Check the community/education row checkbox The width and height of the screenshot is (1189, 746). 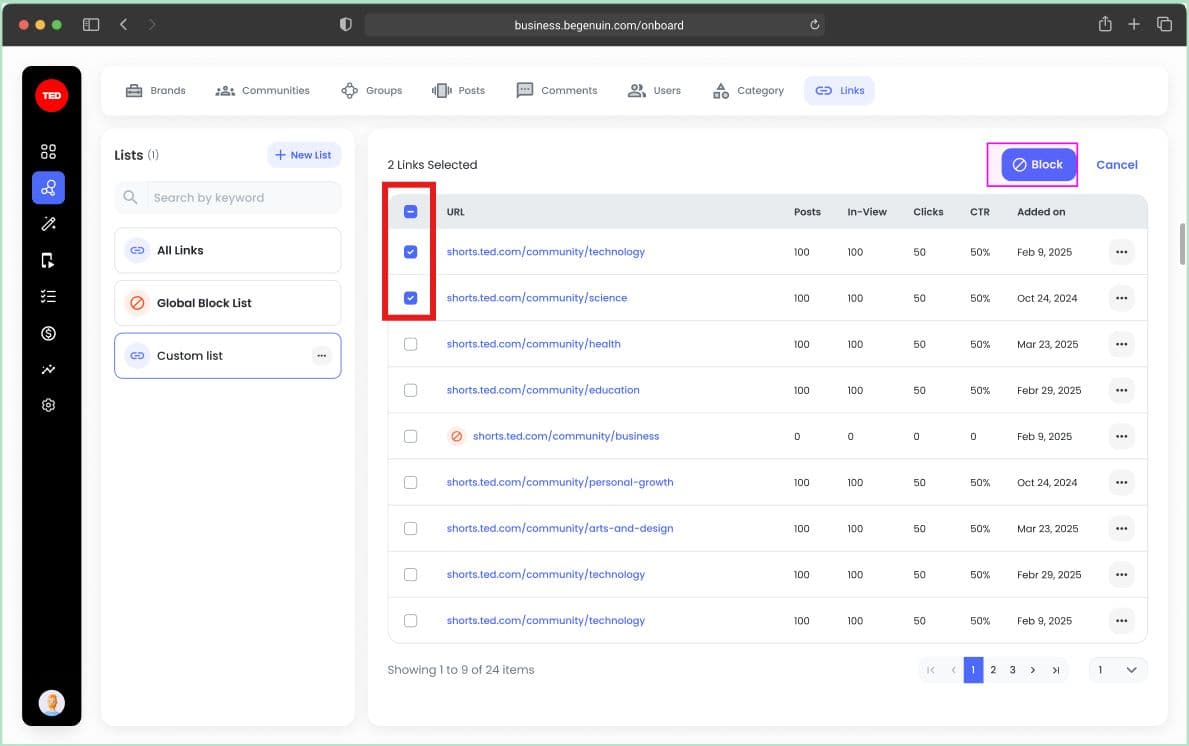410,390
